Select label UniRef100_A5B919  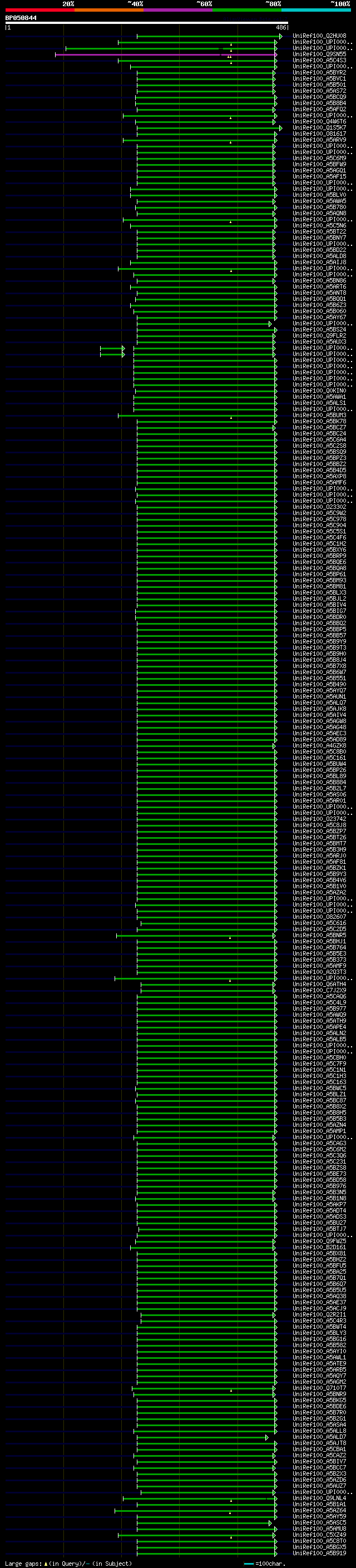[319, 1554]
